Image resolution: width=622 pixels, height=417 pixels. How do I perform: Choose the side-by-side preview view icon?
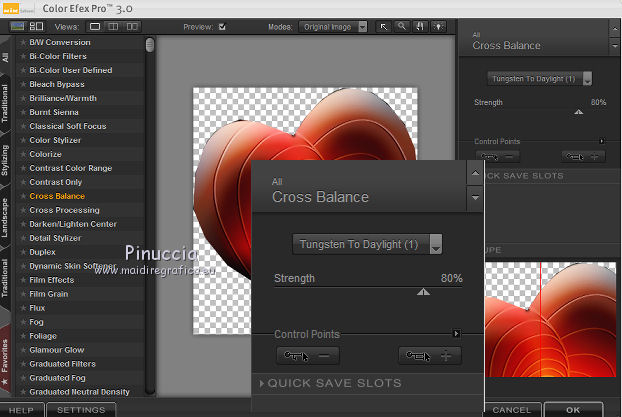tap(131, 27)
